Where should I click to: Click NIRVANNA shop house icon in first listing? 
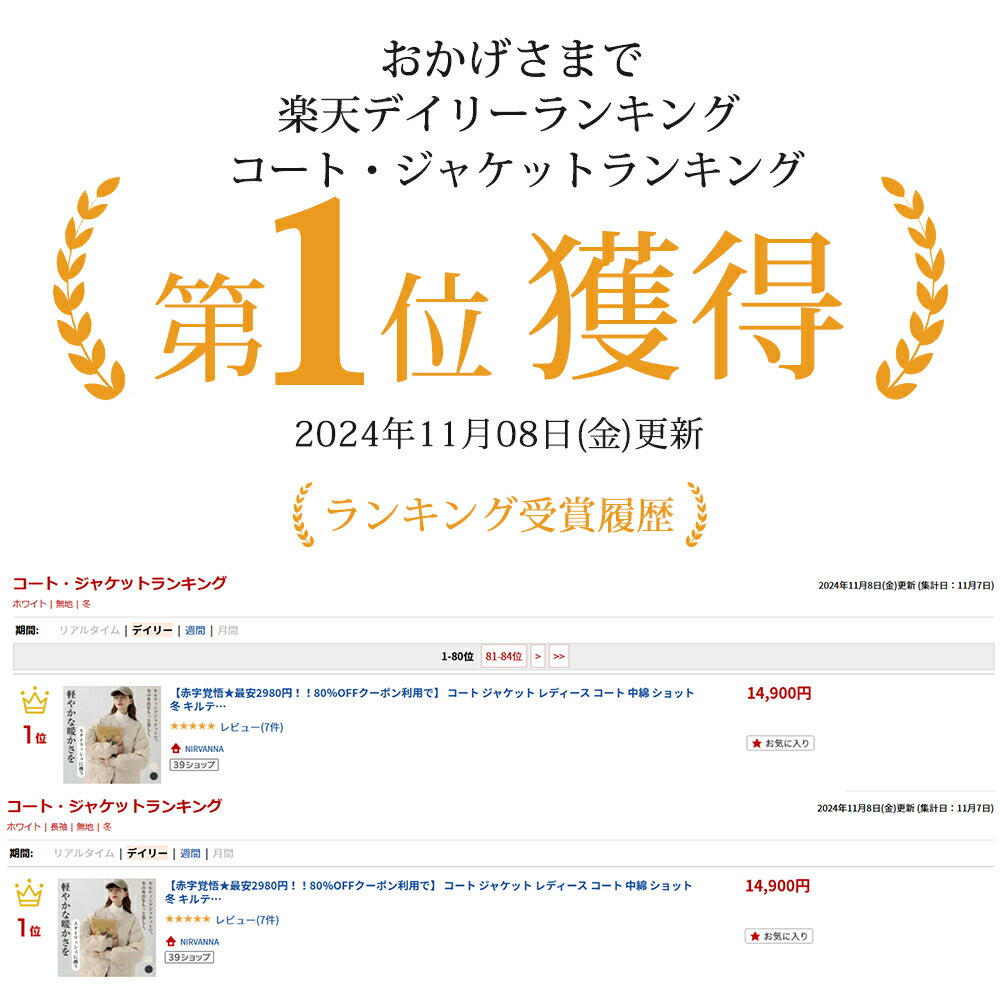[176, 748]
